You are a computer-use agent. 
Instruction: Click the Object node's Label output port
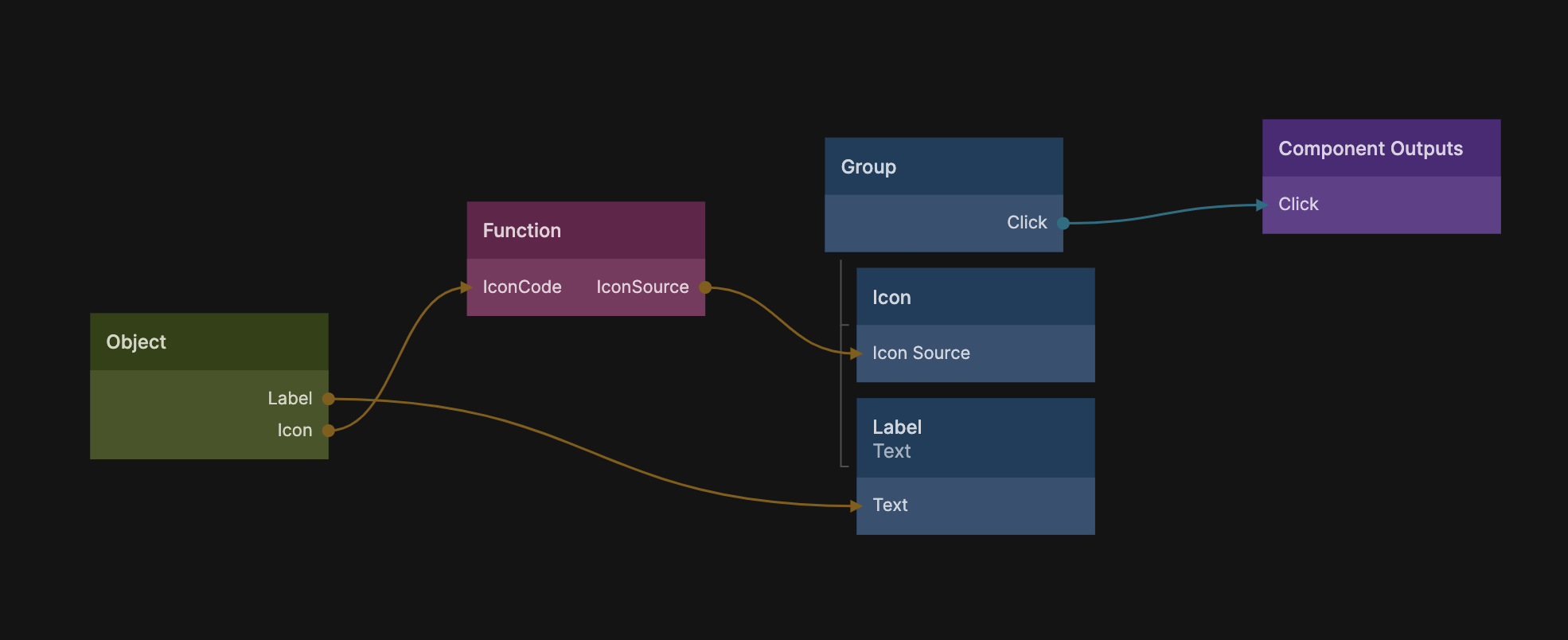[328, 399]
